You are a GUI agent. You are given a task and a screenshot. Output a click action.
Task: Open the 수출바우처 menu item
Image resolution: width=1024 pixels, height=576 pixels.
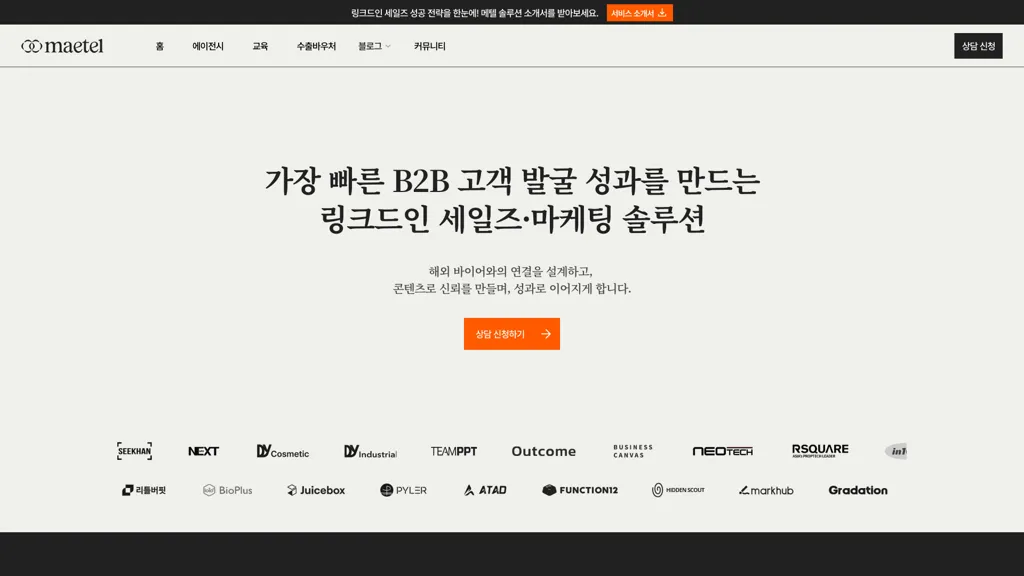[x=316, y=46]
